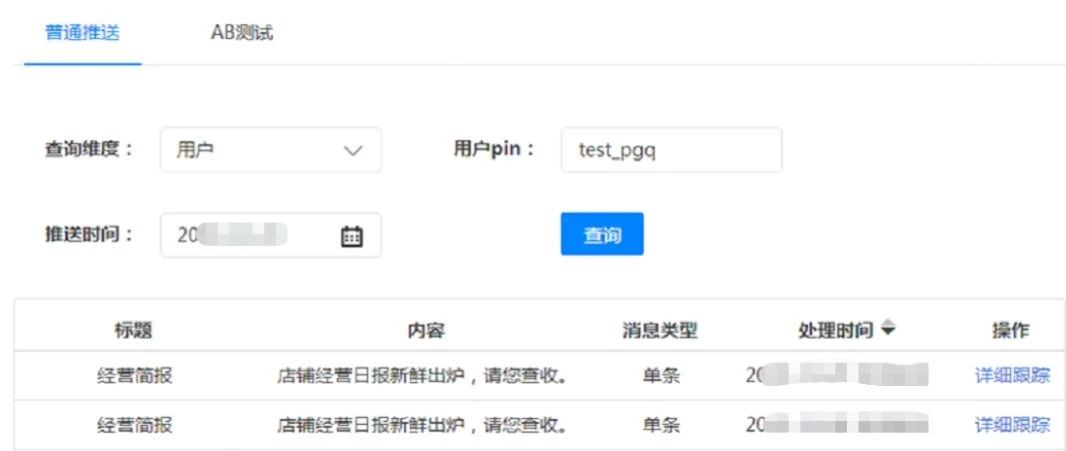Image resolution: width=1066 pixels, height=451 pixels.
Task: Focus the 用户pin input field containing test_pgq
Action: (671, 150)
